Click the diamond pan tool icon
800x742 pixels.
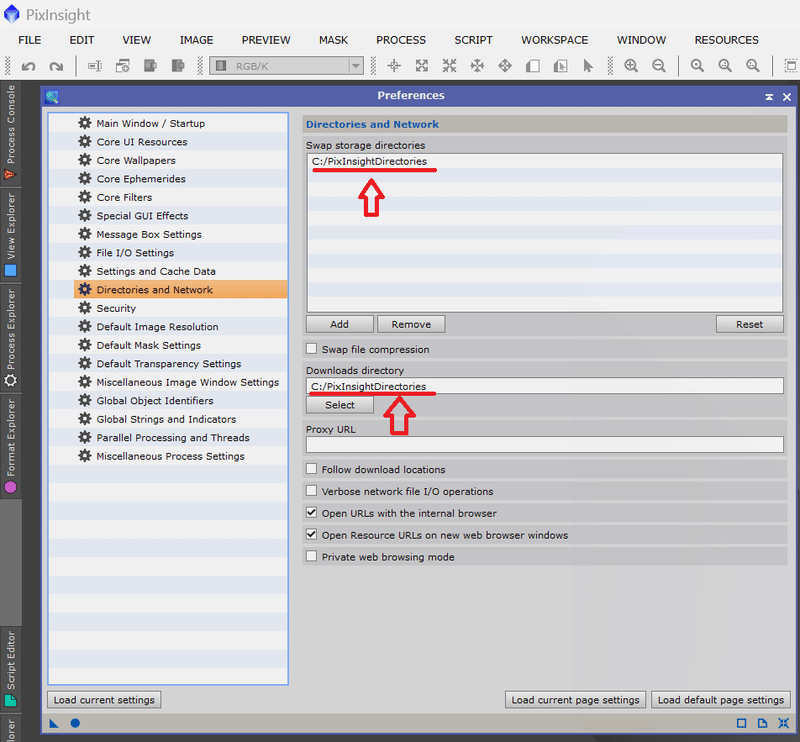click(505, 66)
